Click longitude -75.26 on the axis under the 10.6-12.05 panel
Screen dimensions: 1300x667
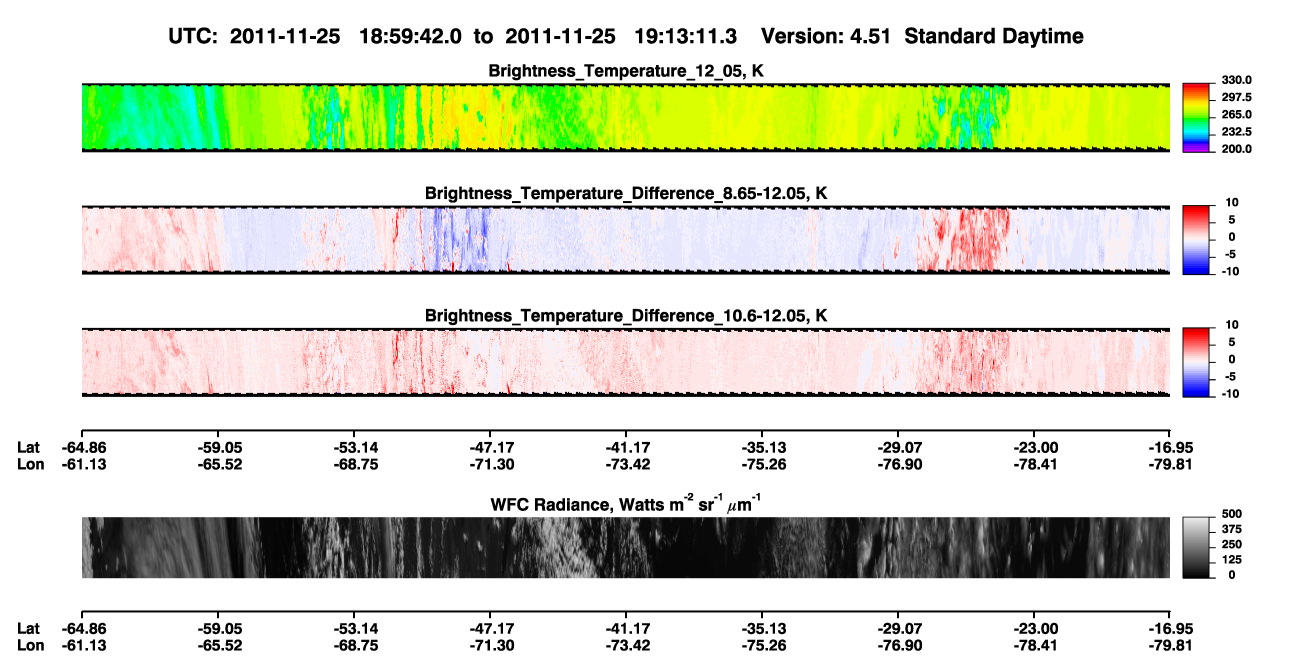click(x=762, y=465)
